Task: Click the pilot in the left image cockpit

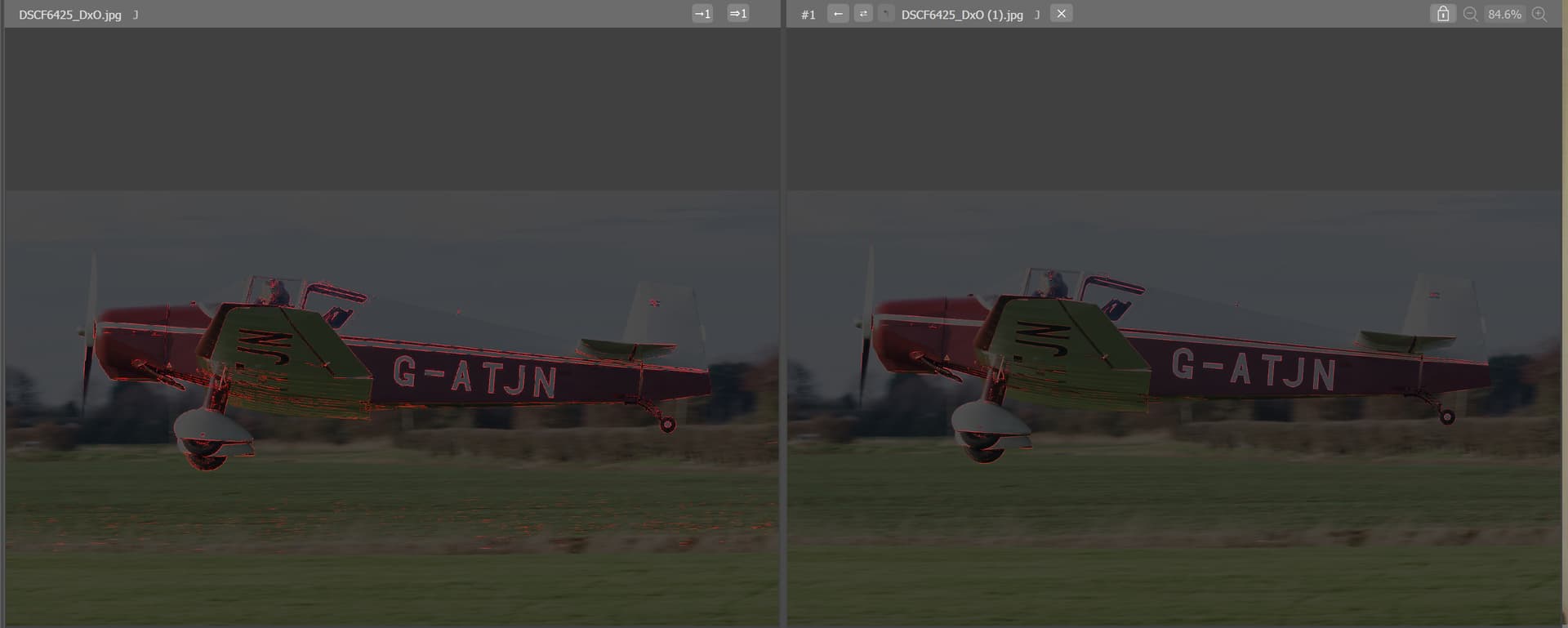Action: click(x=278, y=292)
